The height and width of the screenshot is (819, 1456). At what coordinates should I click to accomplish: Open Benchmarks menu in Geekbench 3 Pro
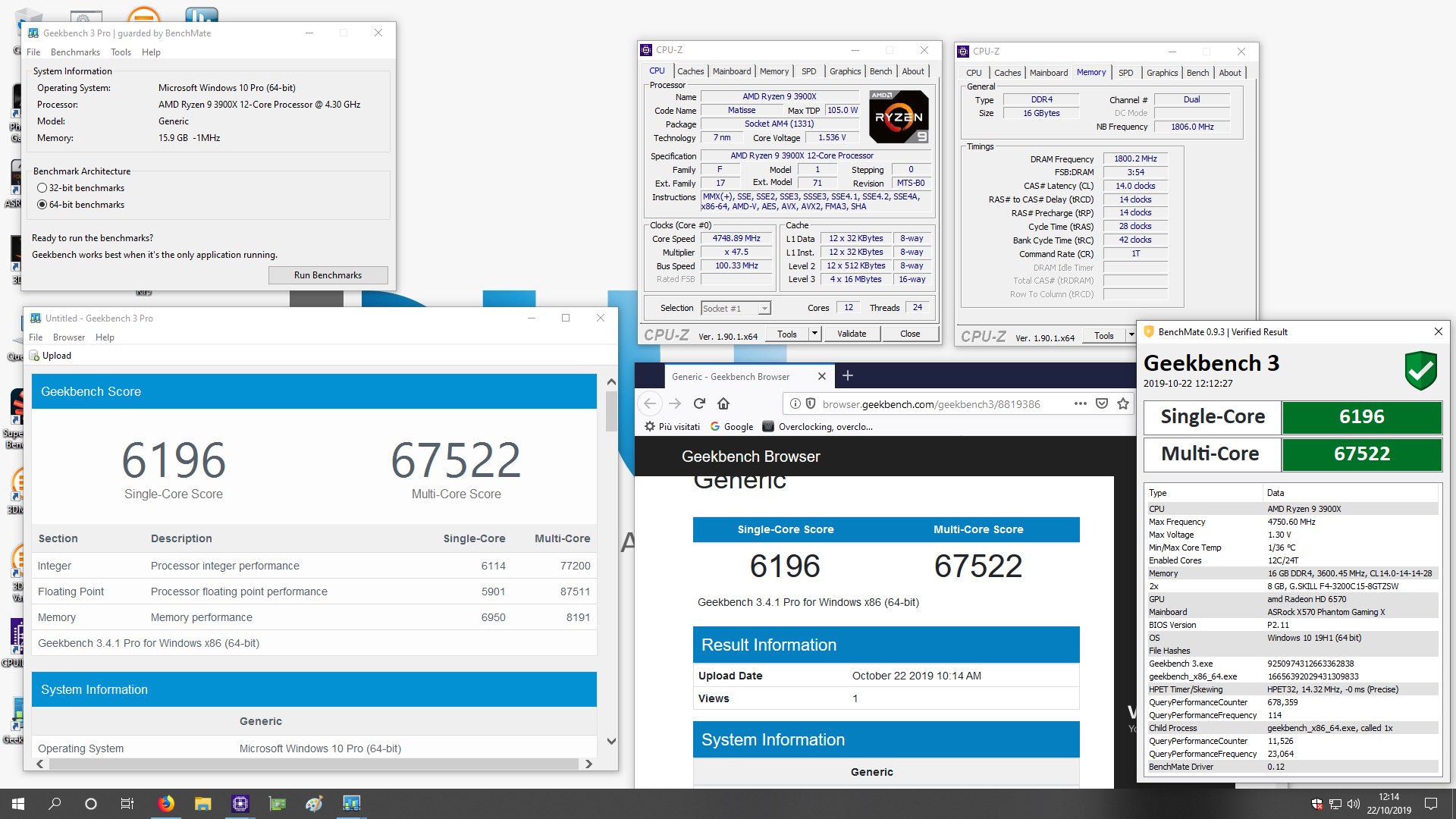pos(75,52)
